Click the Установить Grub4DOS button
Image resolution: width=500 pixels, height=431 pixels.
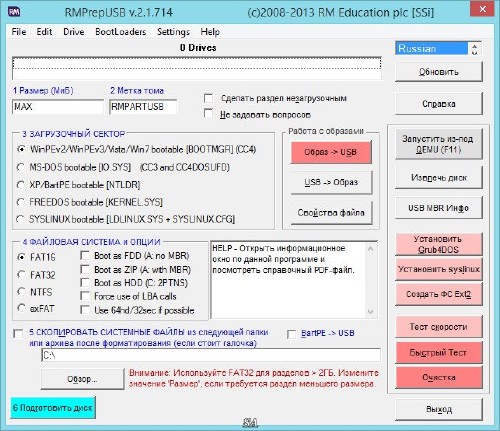pyautogui.click(x=439, y=244)
